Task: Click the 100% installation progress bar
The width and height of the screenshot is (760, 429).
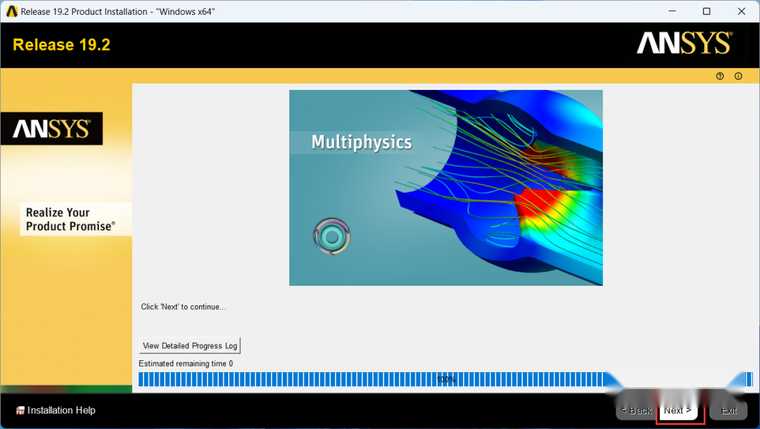Action: (x=445, y=380)
